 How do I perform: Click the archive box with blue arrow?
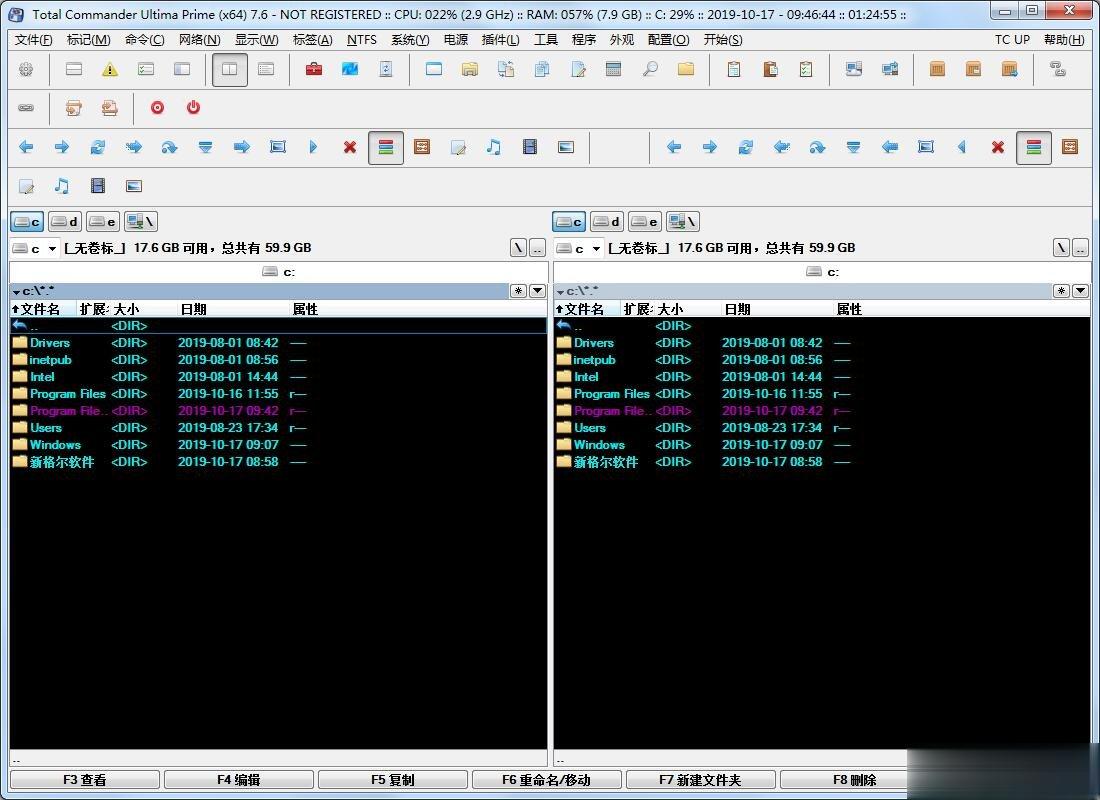pyautogui.click(x=1010, y=69)
